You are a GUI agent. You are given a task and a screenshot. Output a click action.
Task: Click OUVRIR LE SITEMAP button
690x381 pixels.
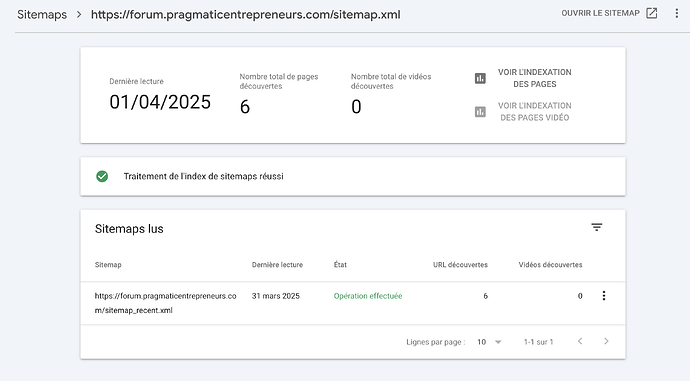point(609,13)
